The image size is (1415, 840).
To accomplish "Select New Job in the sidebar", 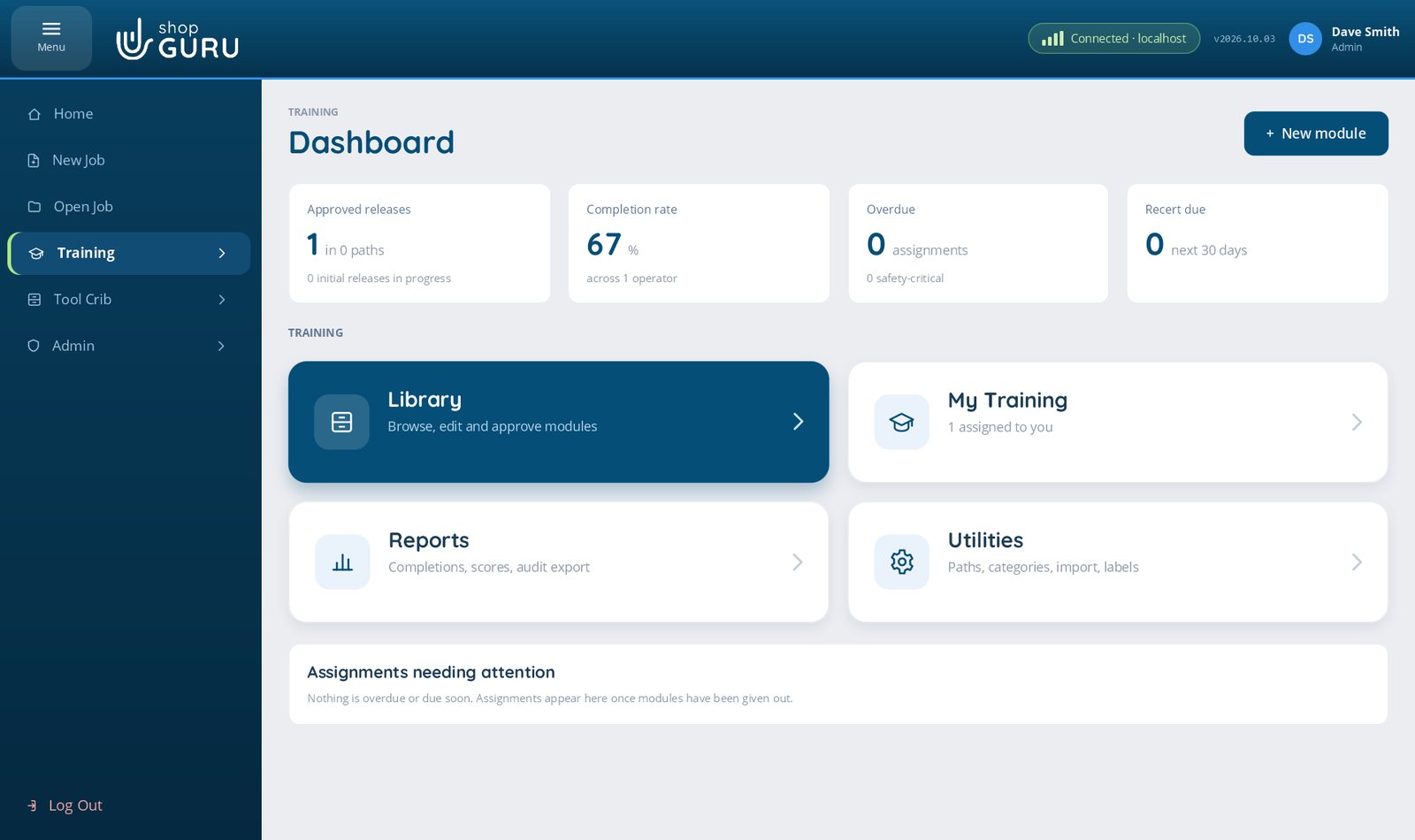I will pos(129,160).
